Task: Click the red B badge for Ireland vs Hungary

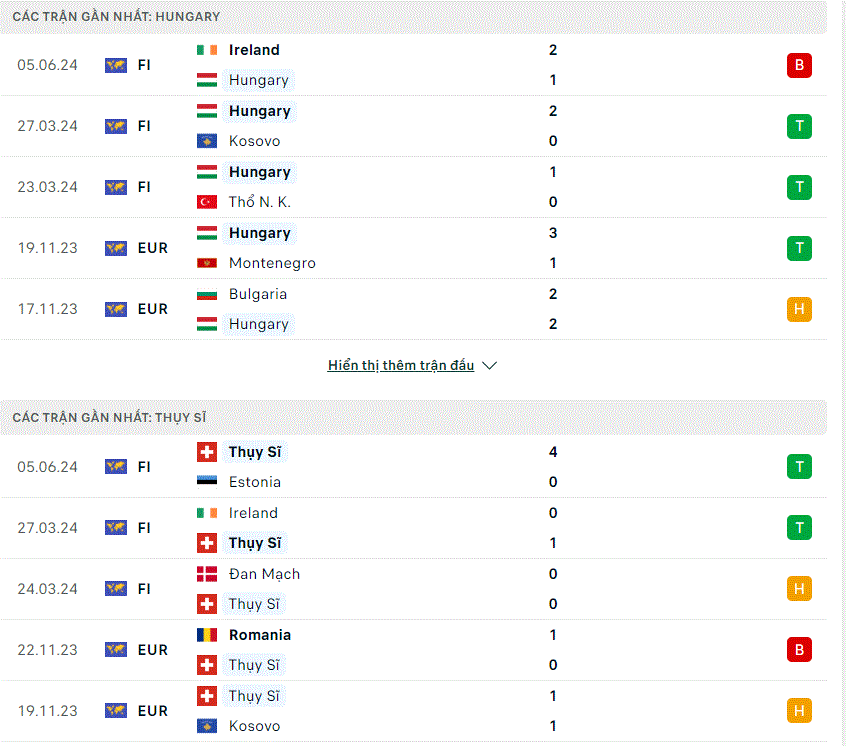Action: pyautogui.click(x=799, y=65)
